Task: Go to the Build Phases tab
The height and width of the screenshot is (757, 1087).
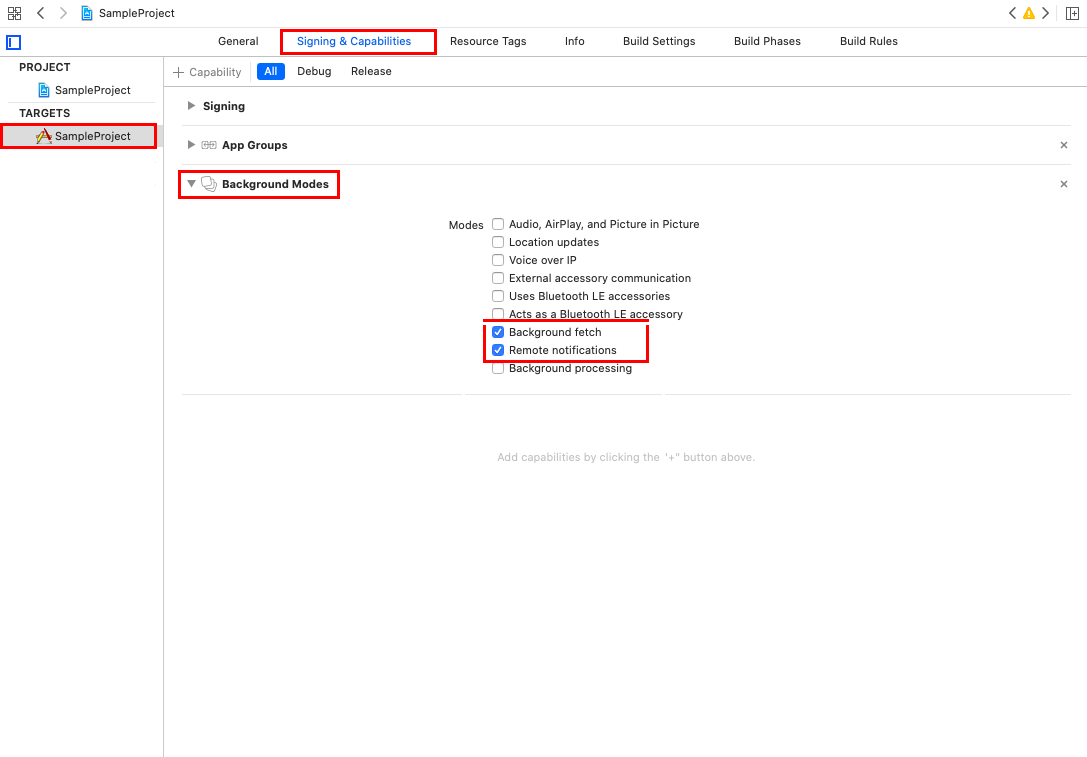Action: tap(767, 42)
